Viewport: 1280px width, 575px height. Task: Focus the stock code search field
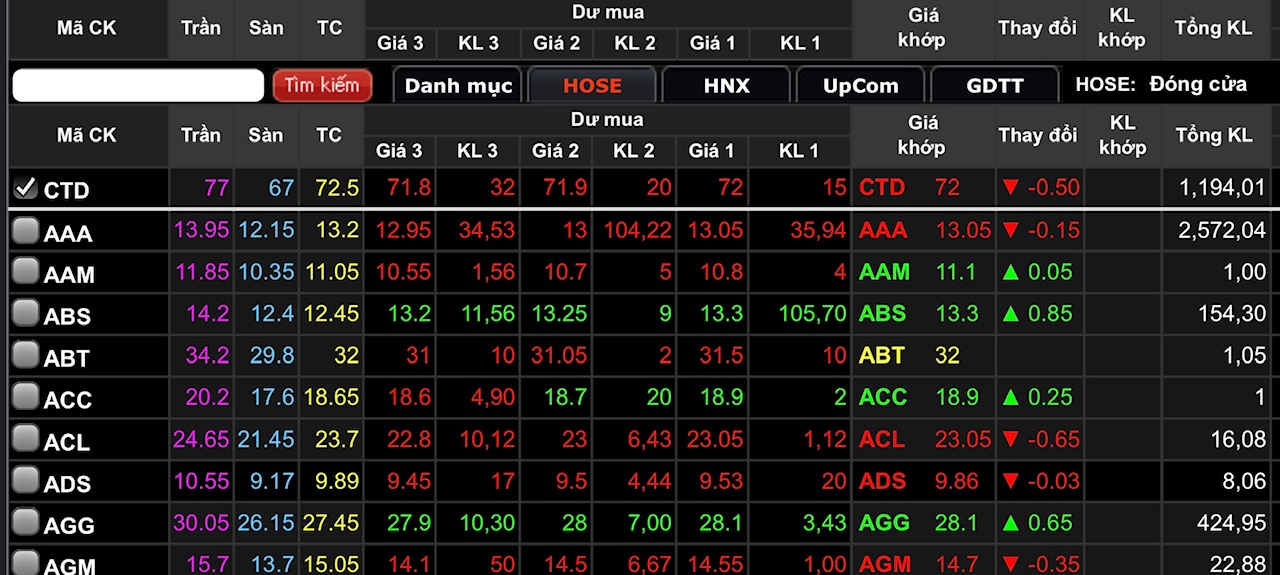(138, 85)
